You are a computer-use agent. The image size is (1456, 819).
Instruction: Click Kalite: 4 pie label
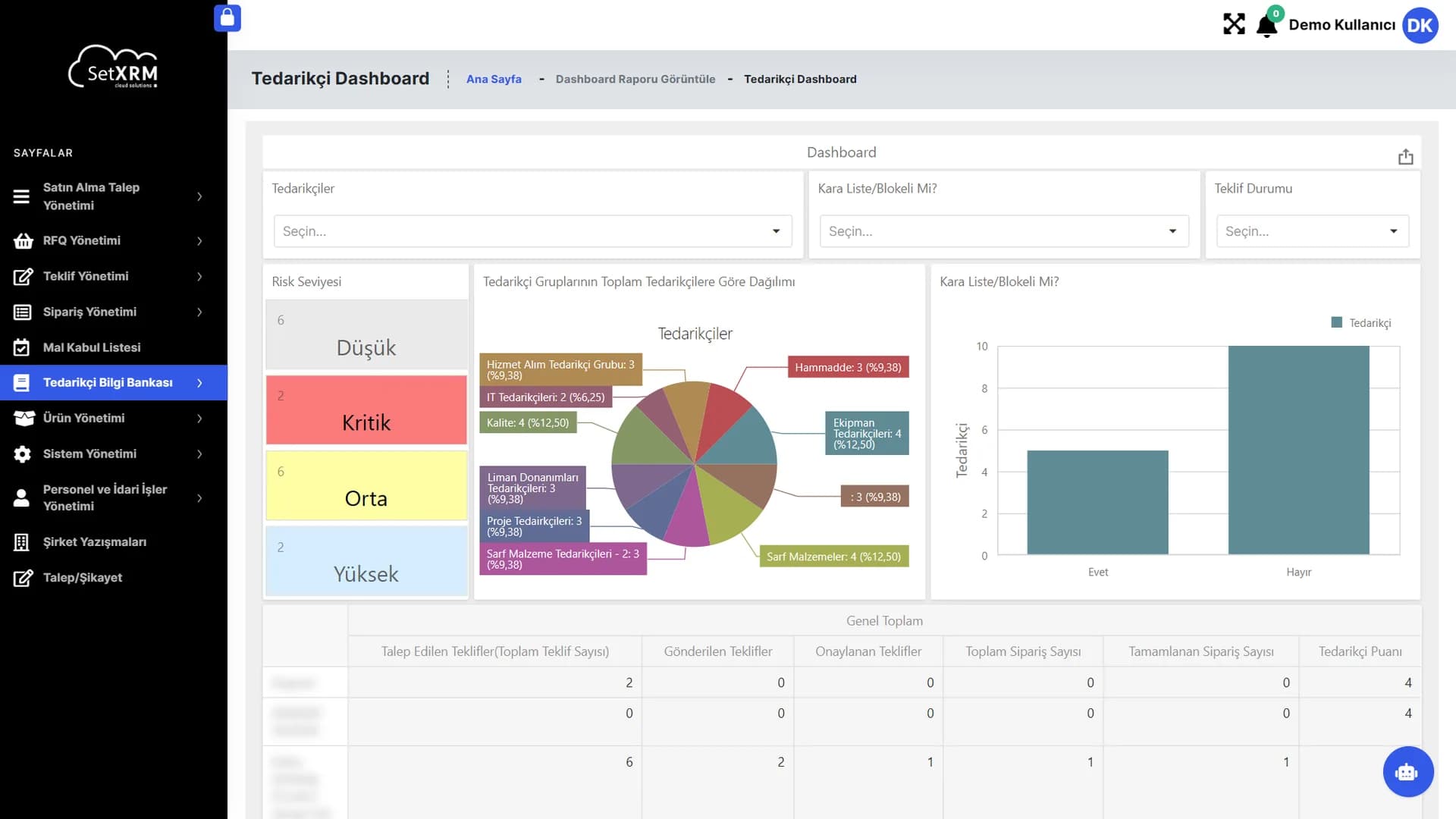point(528,422)
